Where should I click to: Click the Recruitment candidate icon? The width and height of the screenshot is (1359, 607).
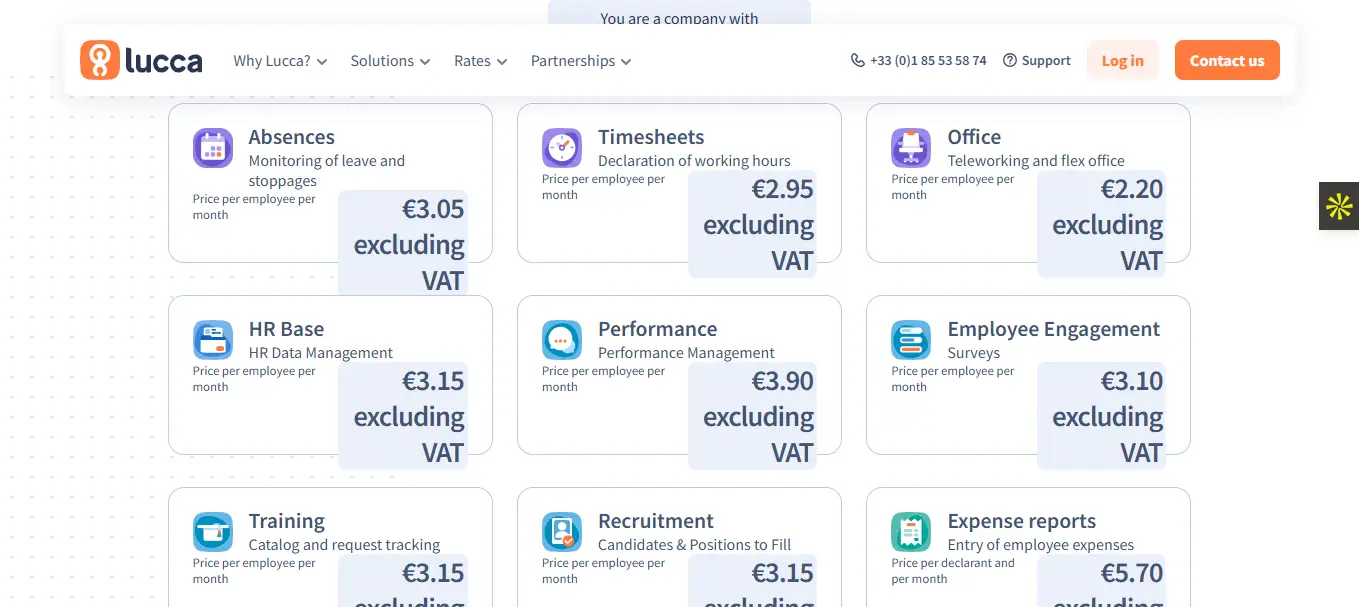coord(562,532)
